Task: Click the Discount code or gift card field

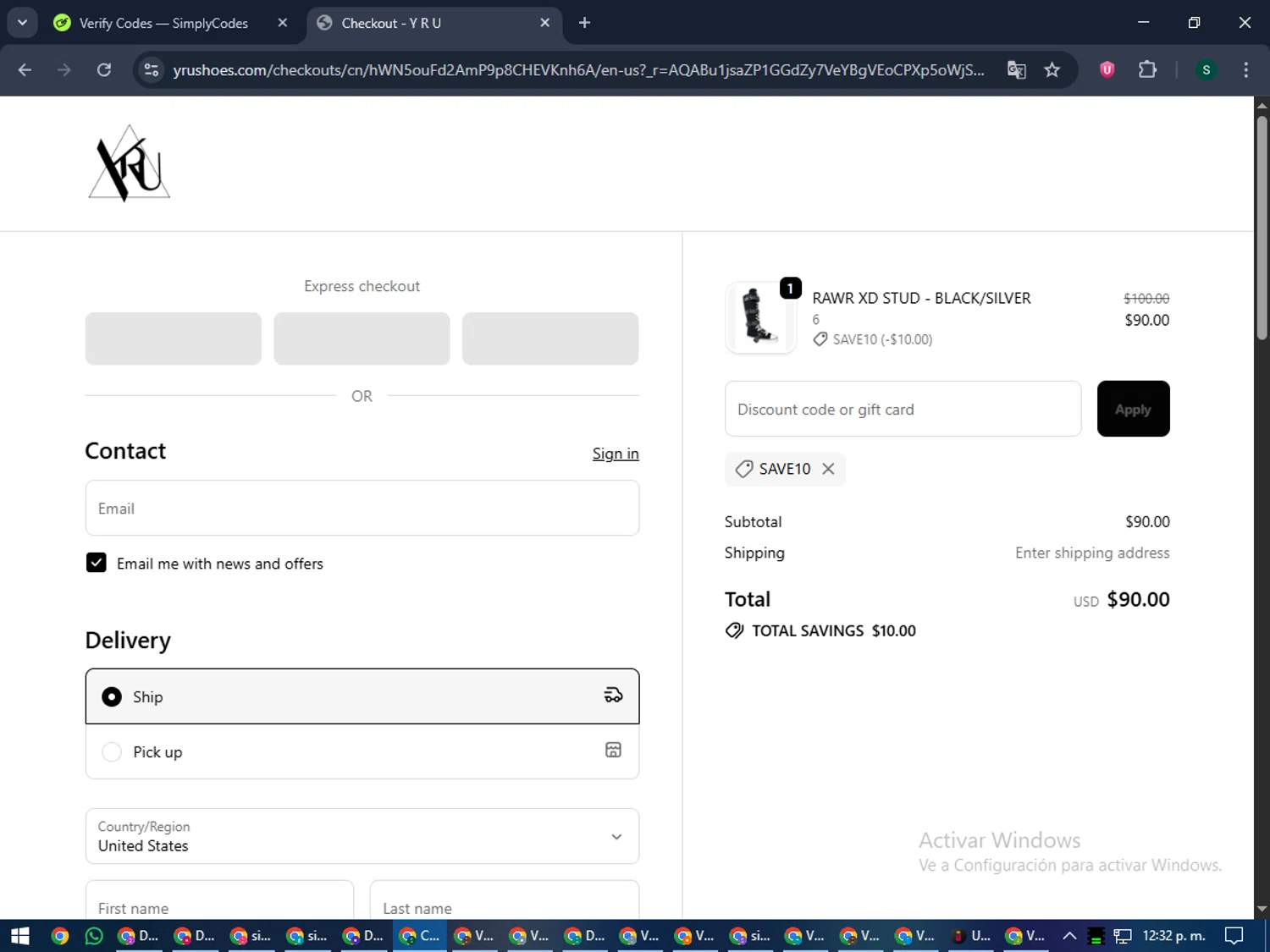Action: [x=903, y=409]
